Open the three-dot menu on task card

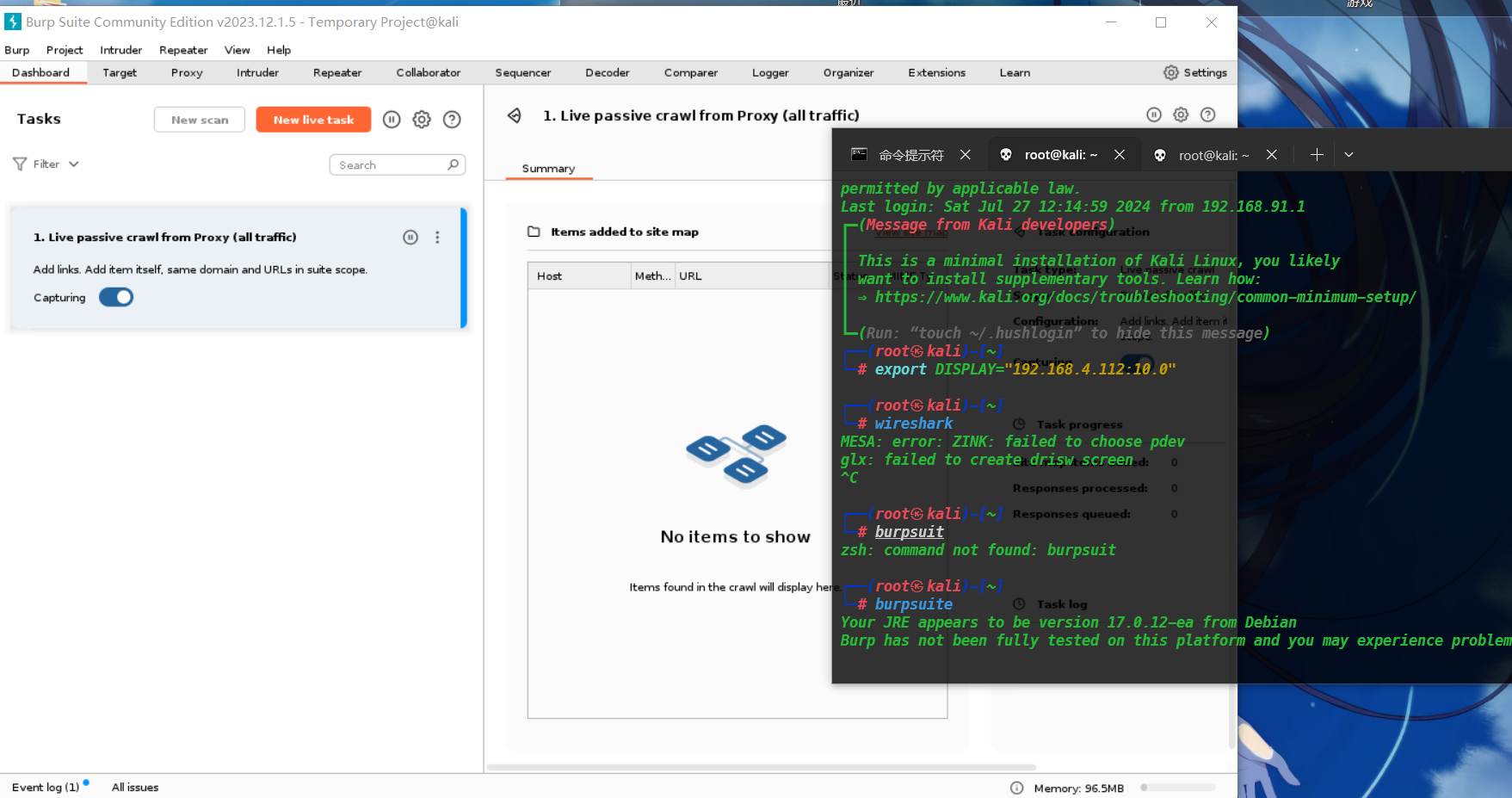point(437,238)
